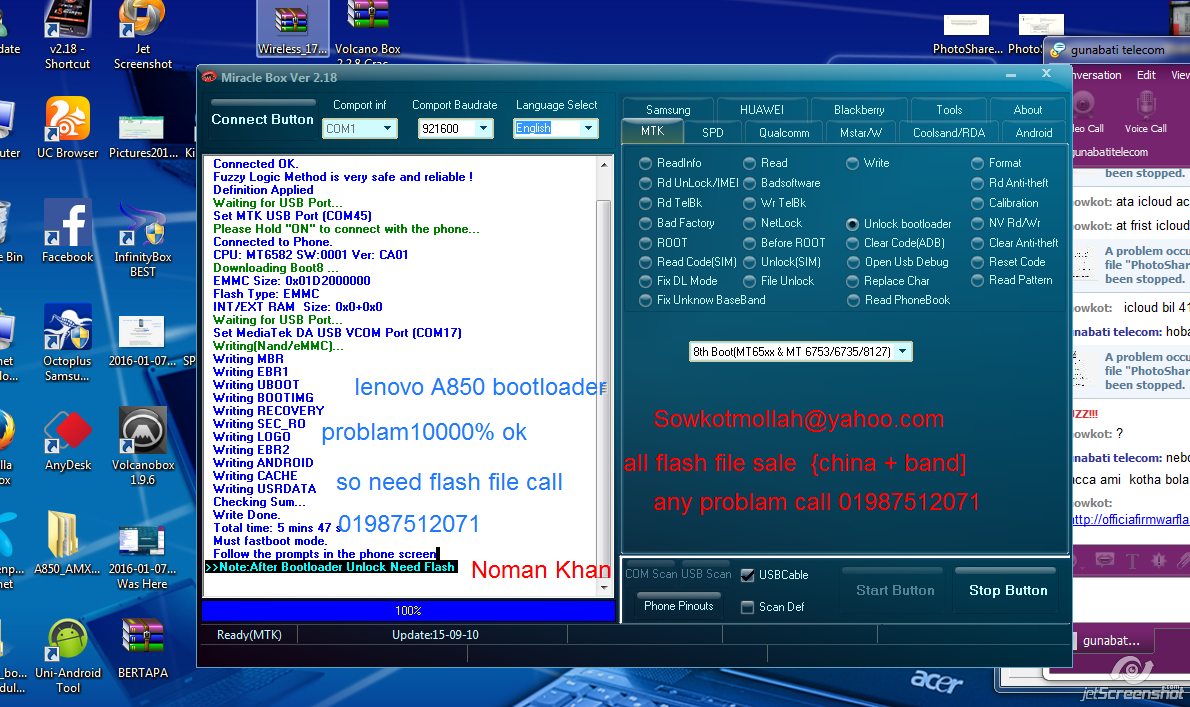Click the Update:15-09-10 status text
This screenshot has width=1190, height=707.
[x=435, y=634]
